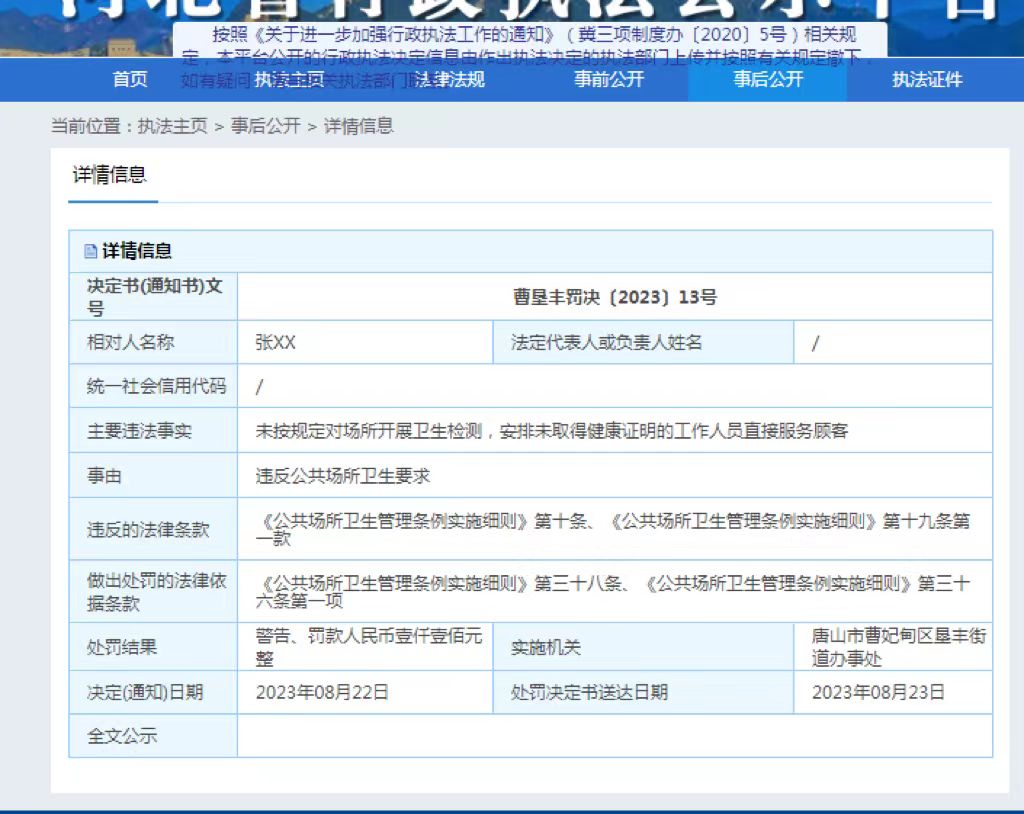Open the 执法证件 navigation item
This screenshot has width=1024, height=814.
point(927,80)
